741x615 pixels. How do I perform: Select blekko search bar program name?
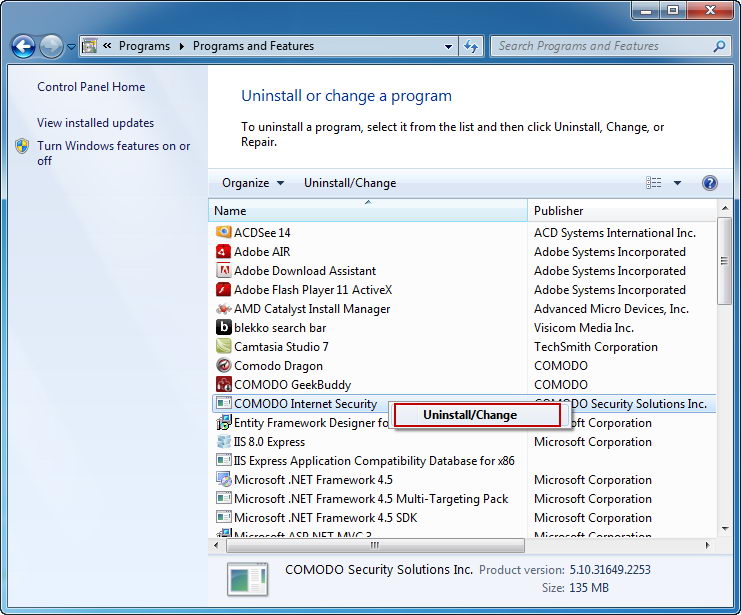tap(280, 328)
